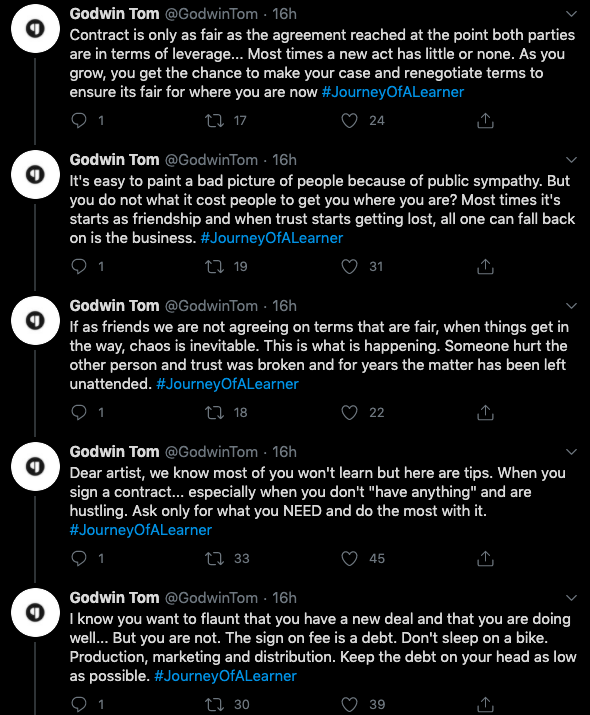Like the tweet with 22 likes
Screen dimensions: 590x715
tap(349, 412)
